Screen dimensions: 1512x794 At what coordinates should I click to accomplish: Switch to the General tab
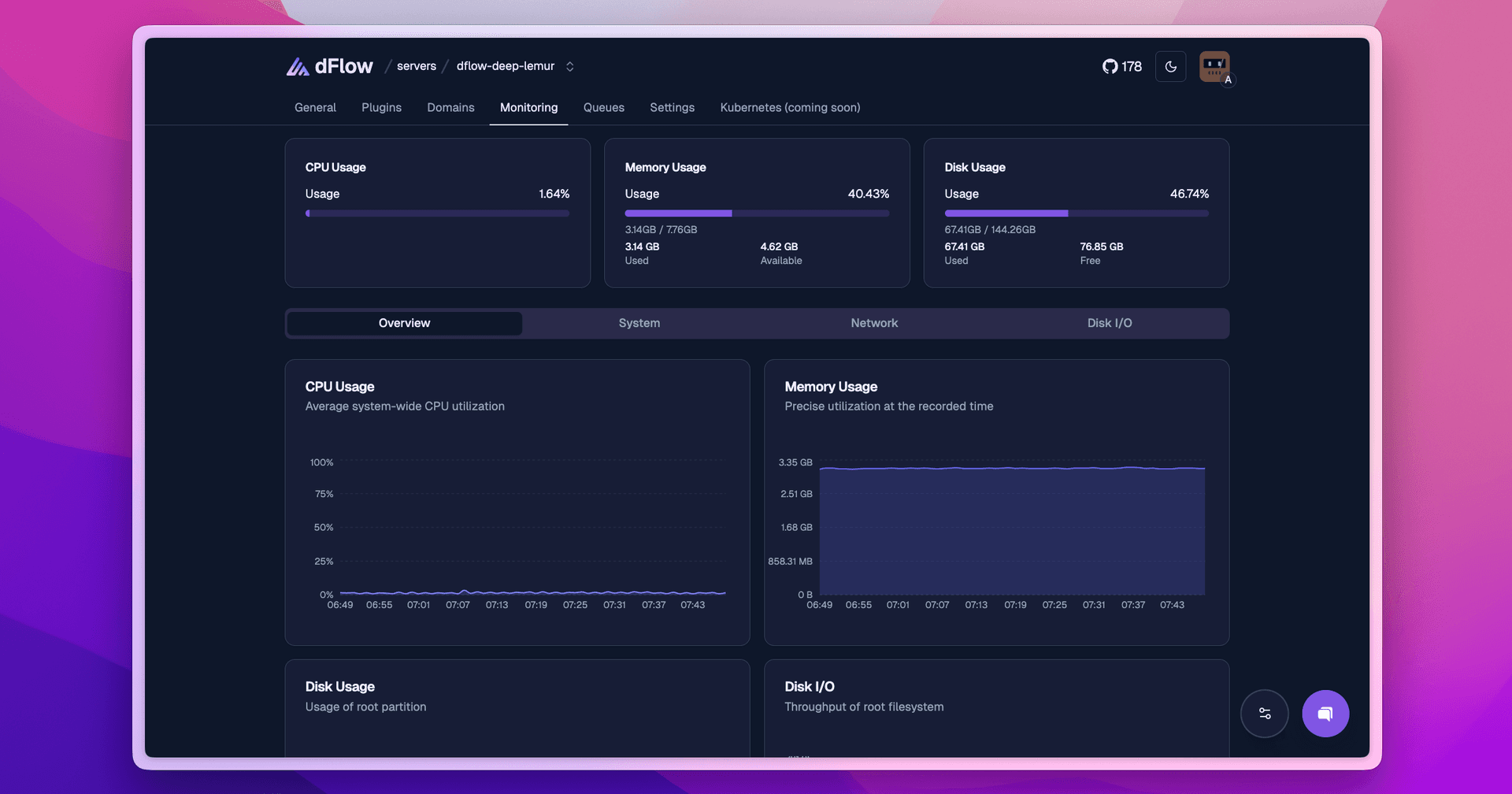315,108
